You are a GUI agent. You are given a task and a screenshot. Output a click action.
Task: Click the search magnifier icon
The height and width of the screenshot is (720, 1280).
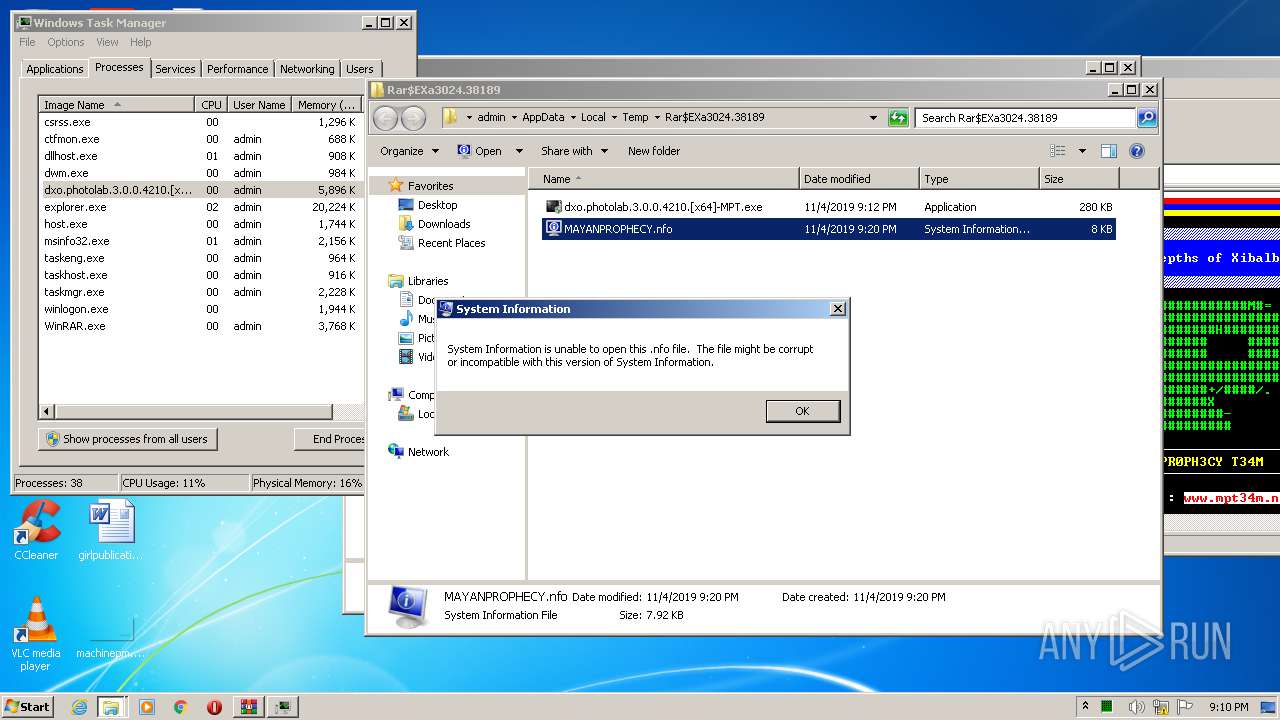click(1147, 118)
